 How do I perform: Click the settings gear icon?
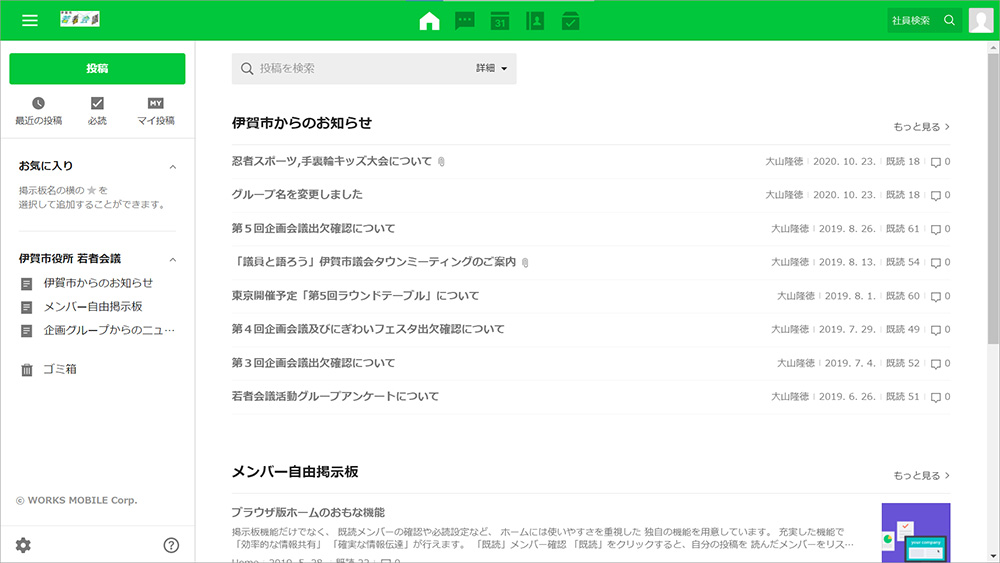(23, 545)
